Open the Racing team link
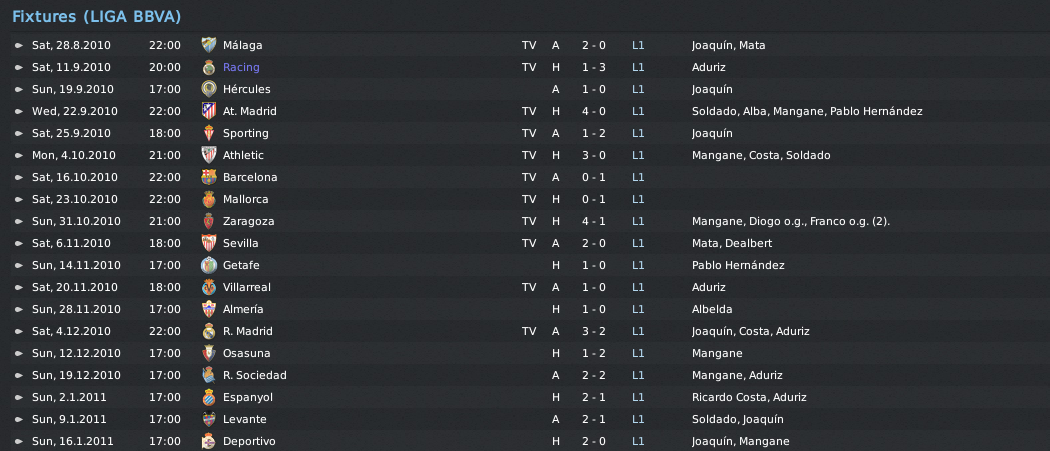Screen dimensions: 1050x451 coord(241,67)
